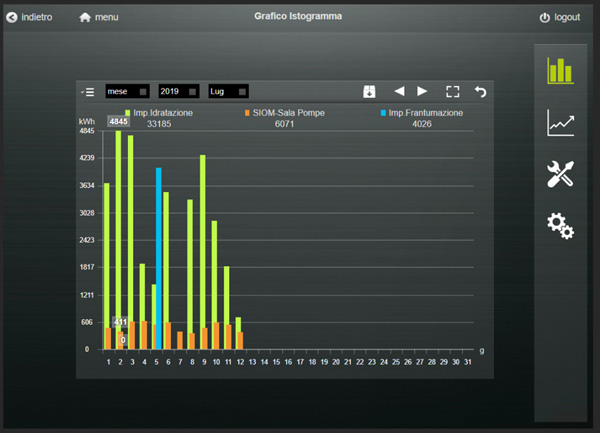
Task: Open the chart list menu icon
Action: click(87, 91)
